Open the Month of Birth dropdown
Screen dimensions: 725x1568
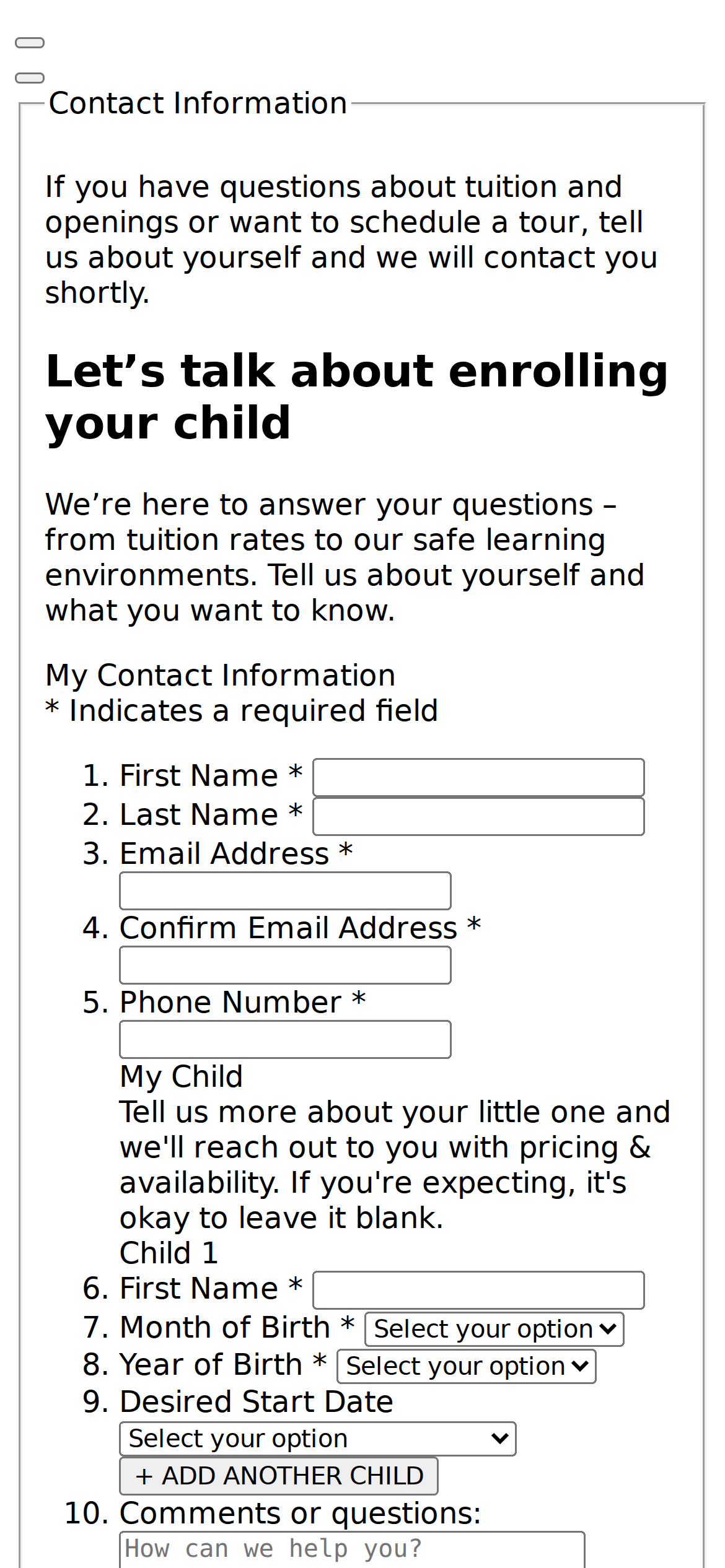pyautogui.click(x=494, y=1329)
